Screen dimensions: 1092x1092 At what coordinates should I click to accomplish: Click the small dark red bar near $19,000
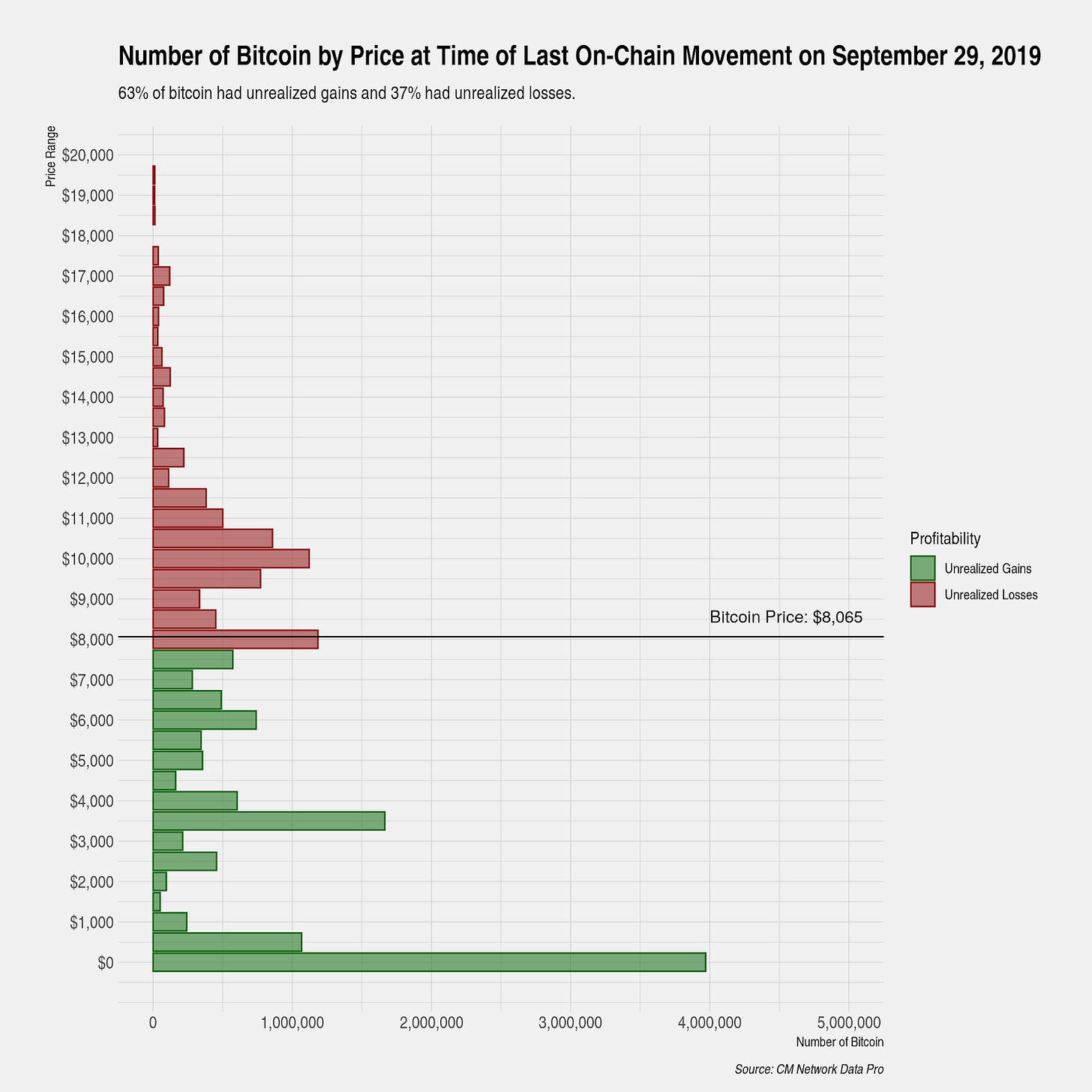154,195
